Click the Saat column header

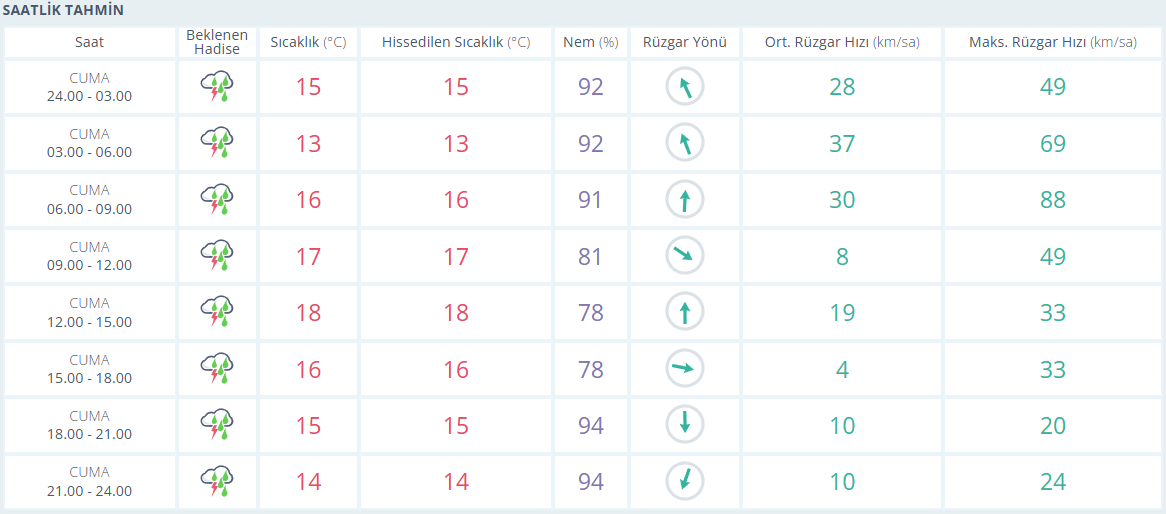tap(89, 42)
